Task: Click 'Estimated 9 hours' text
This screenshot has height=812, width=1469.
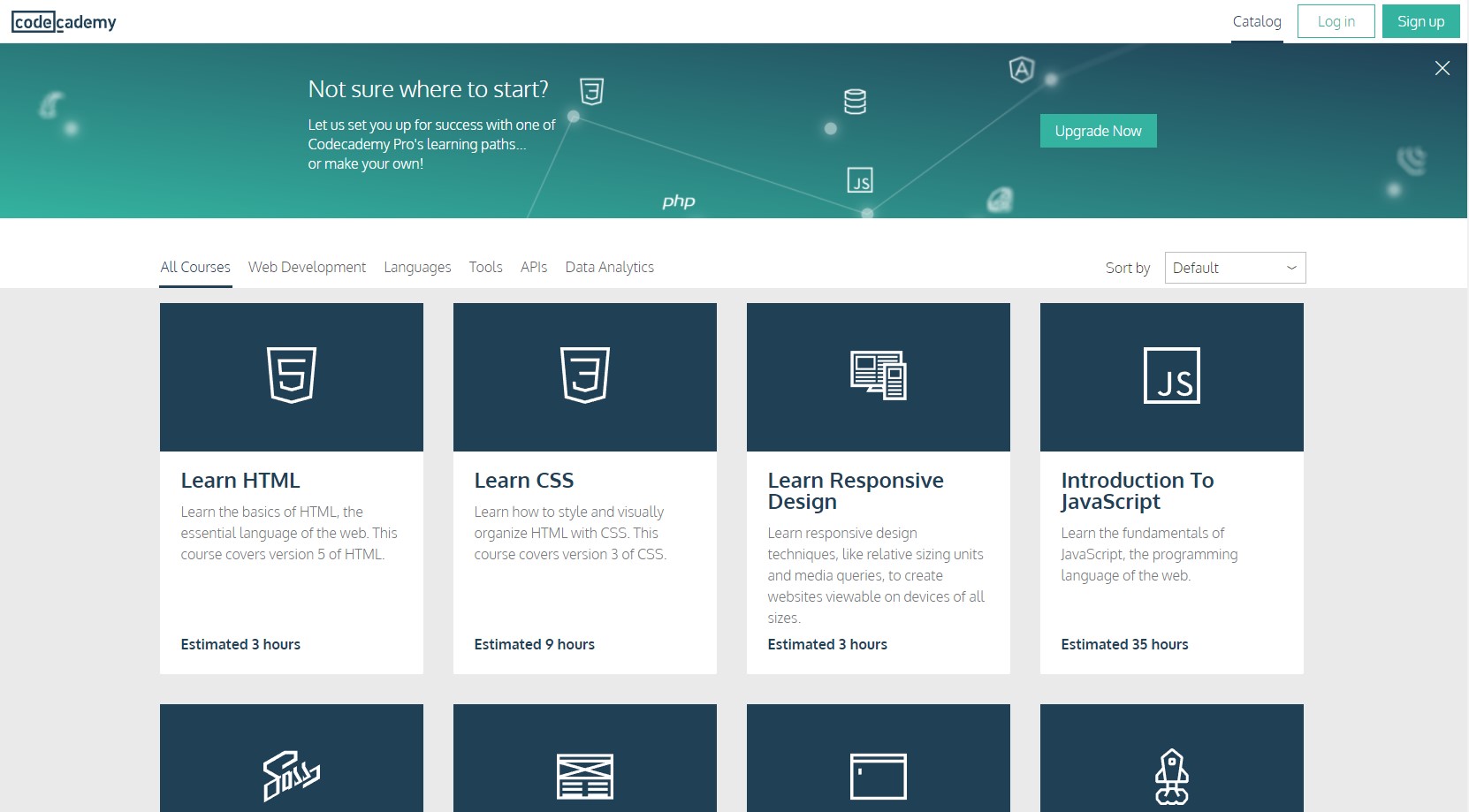Action: click(x=535, y=644)
